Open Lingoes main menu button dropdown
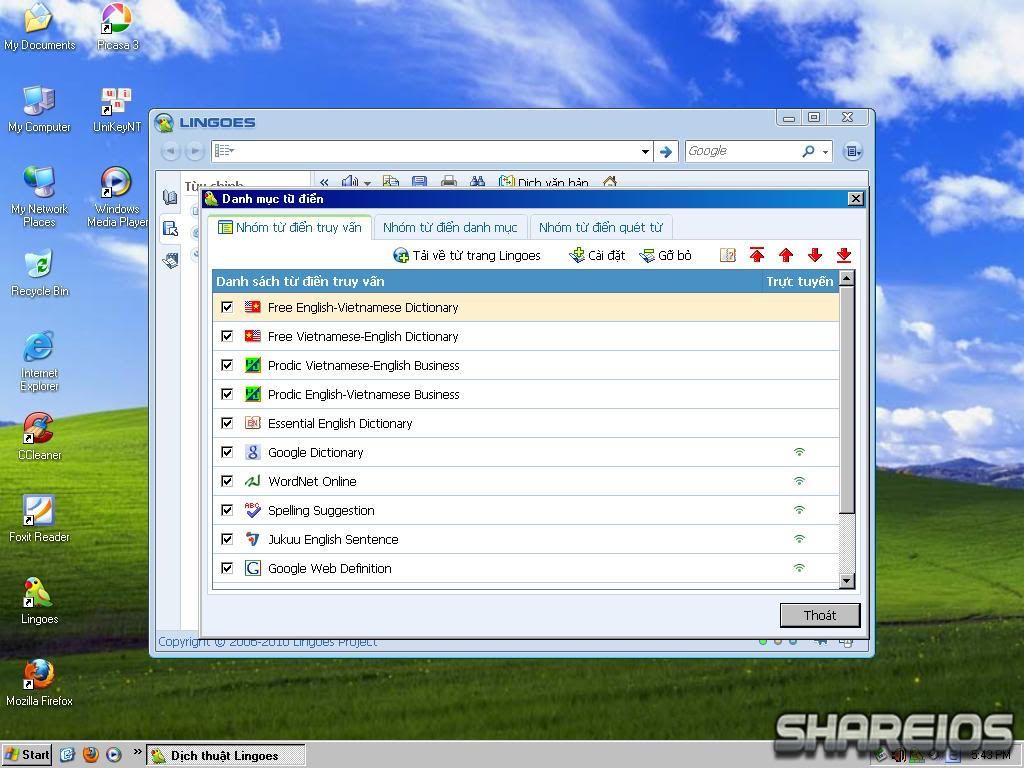Viewport: 1024px width, 768px height. click(853, 152)
